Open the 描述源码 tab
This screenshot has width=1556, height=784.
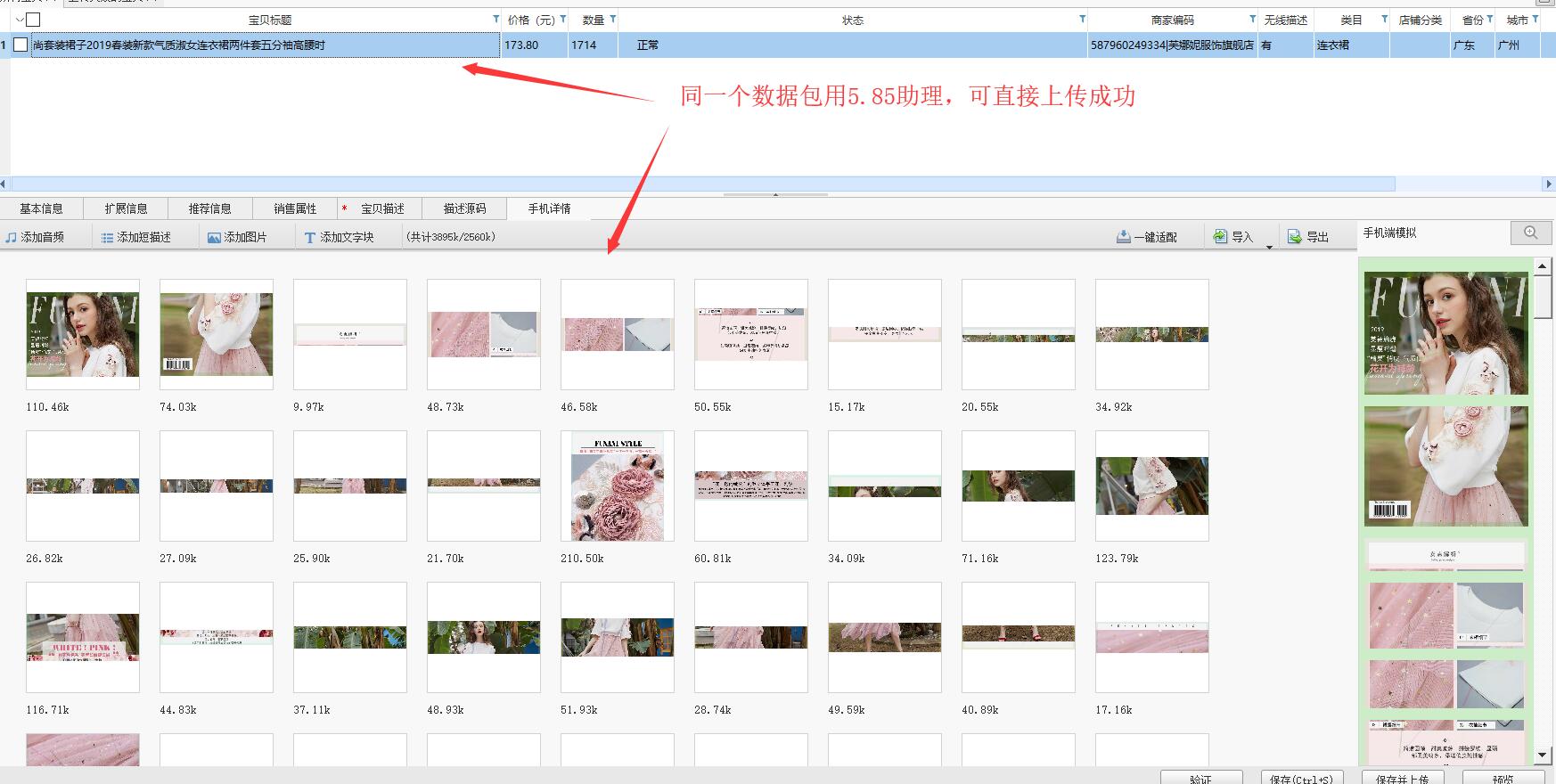pyautogui.click(x=464, y=208)
